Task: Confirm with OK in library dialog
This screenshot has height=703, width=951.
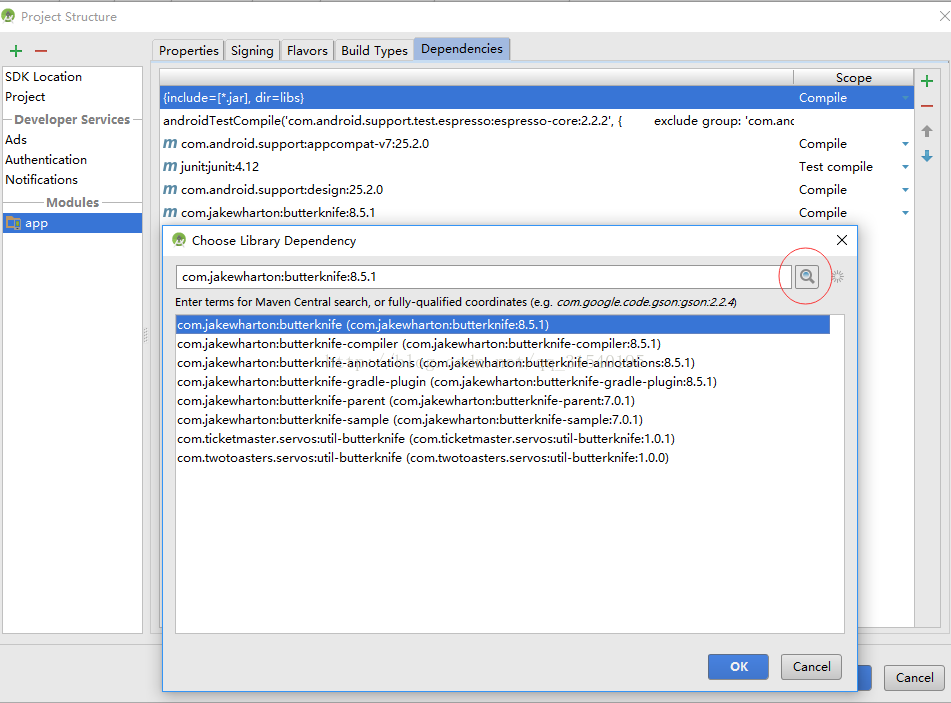Action: 738,667
